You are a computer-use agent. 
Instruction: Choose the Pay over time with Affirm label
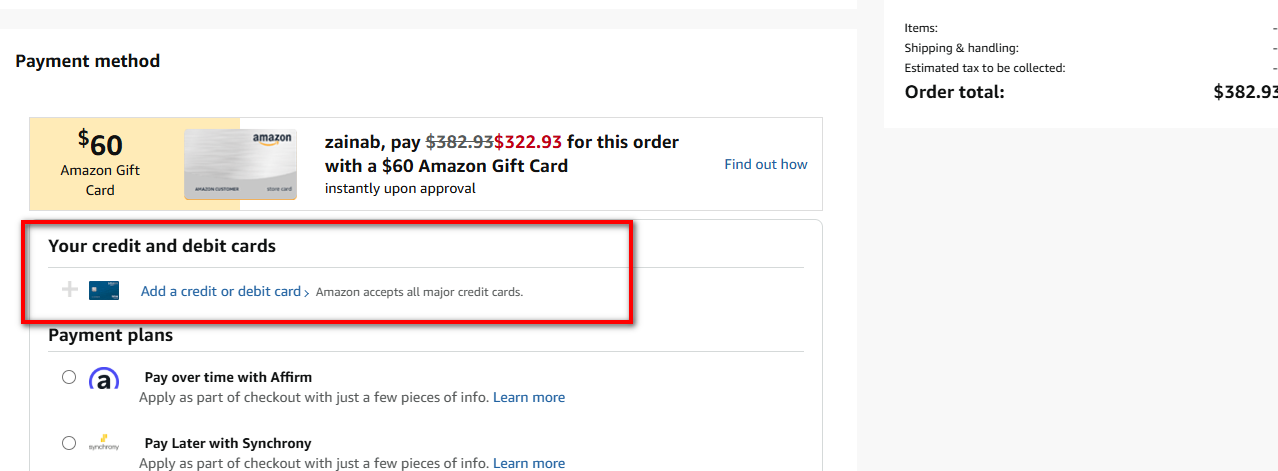click(x=228, y=377)
